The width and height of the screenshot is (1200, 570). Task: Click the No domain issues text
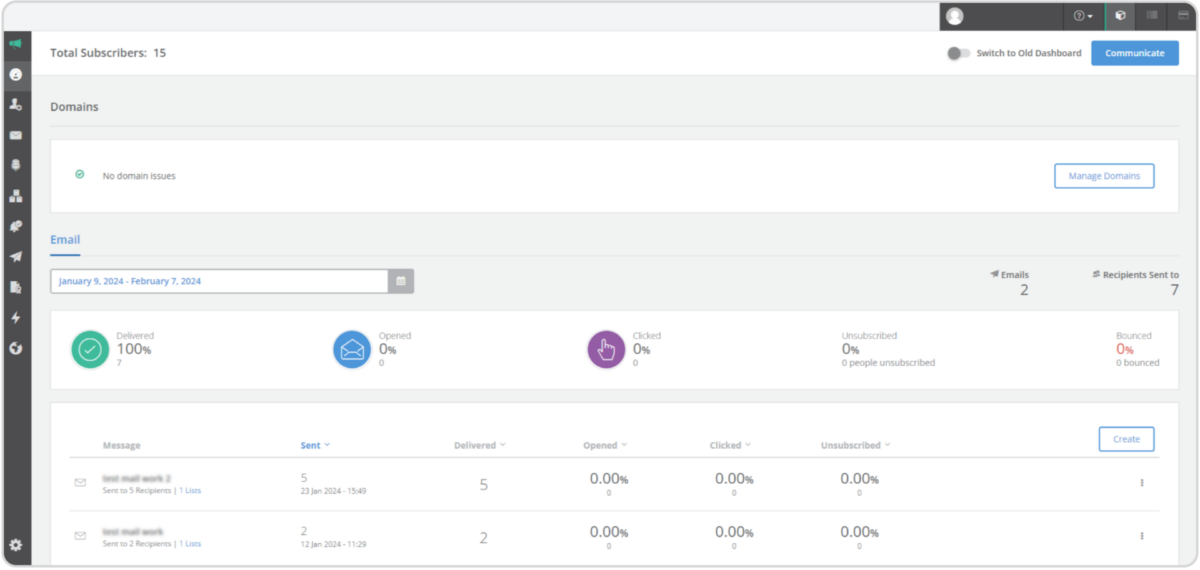click(139, 176)
